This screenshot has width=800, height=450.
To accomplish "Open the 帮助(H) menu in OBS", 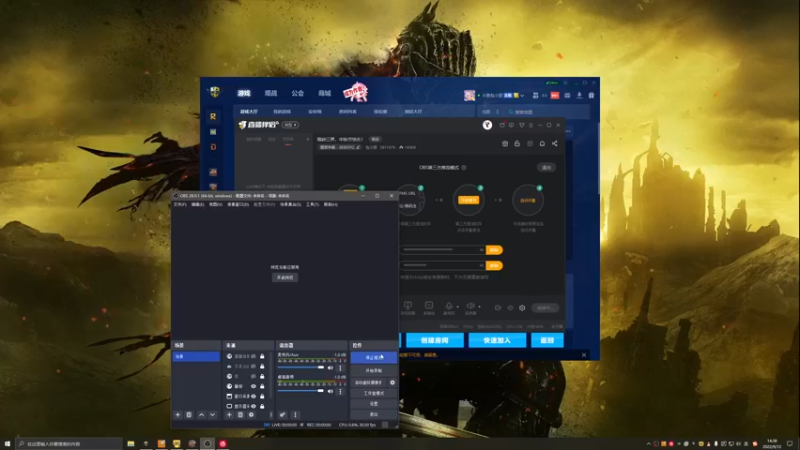I will [331, 205].
